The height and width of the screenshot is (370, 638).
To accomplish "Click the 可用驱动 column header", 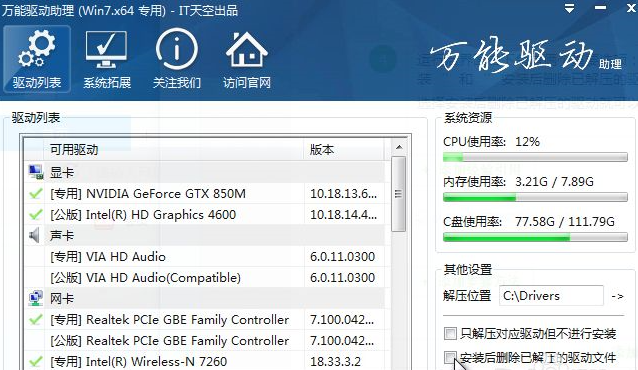I will 174,149.
